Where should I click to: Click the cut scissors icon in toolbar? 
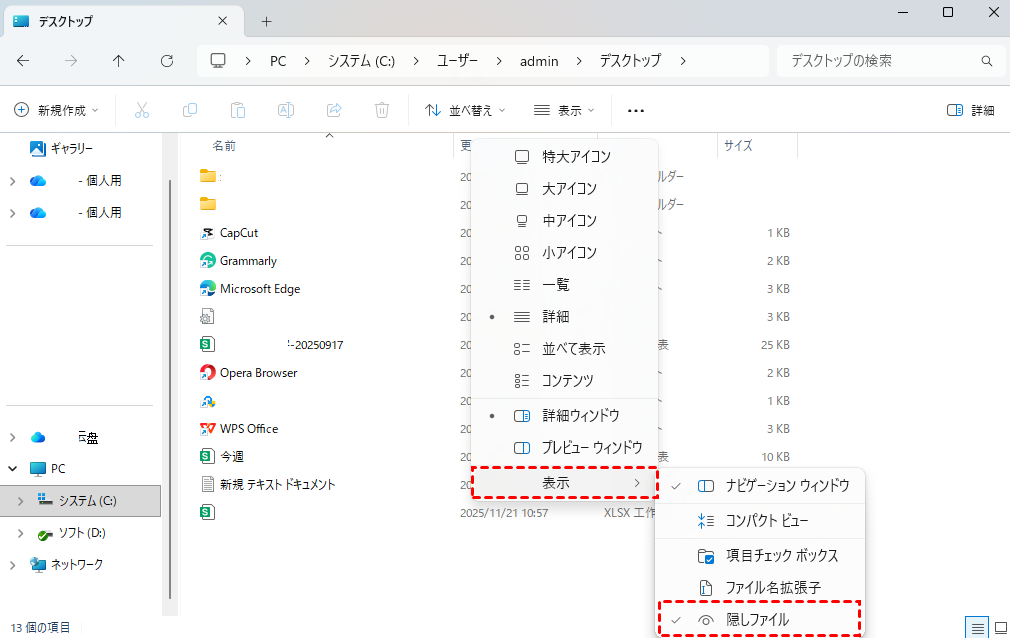click(x=142, y=110)
